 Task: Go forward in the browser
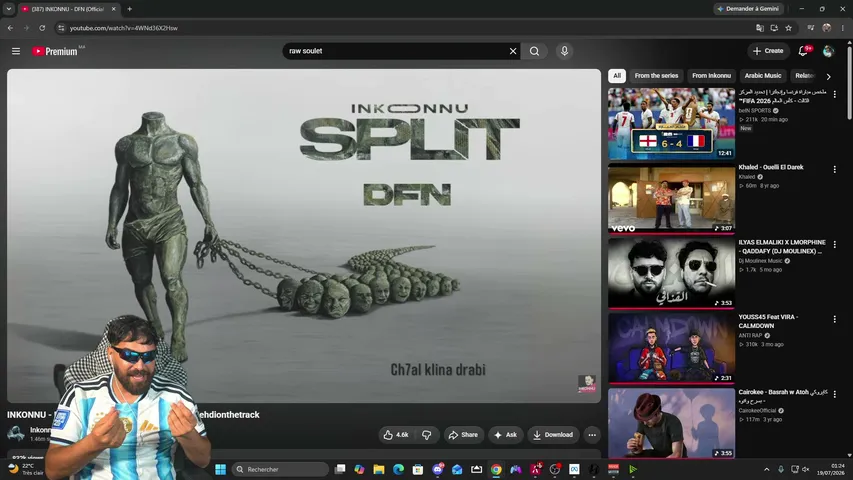[26, 28]
